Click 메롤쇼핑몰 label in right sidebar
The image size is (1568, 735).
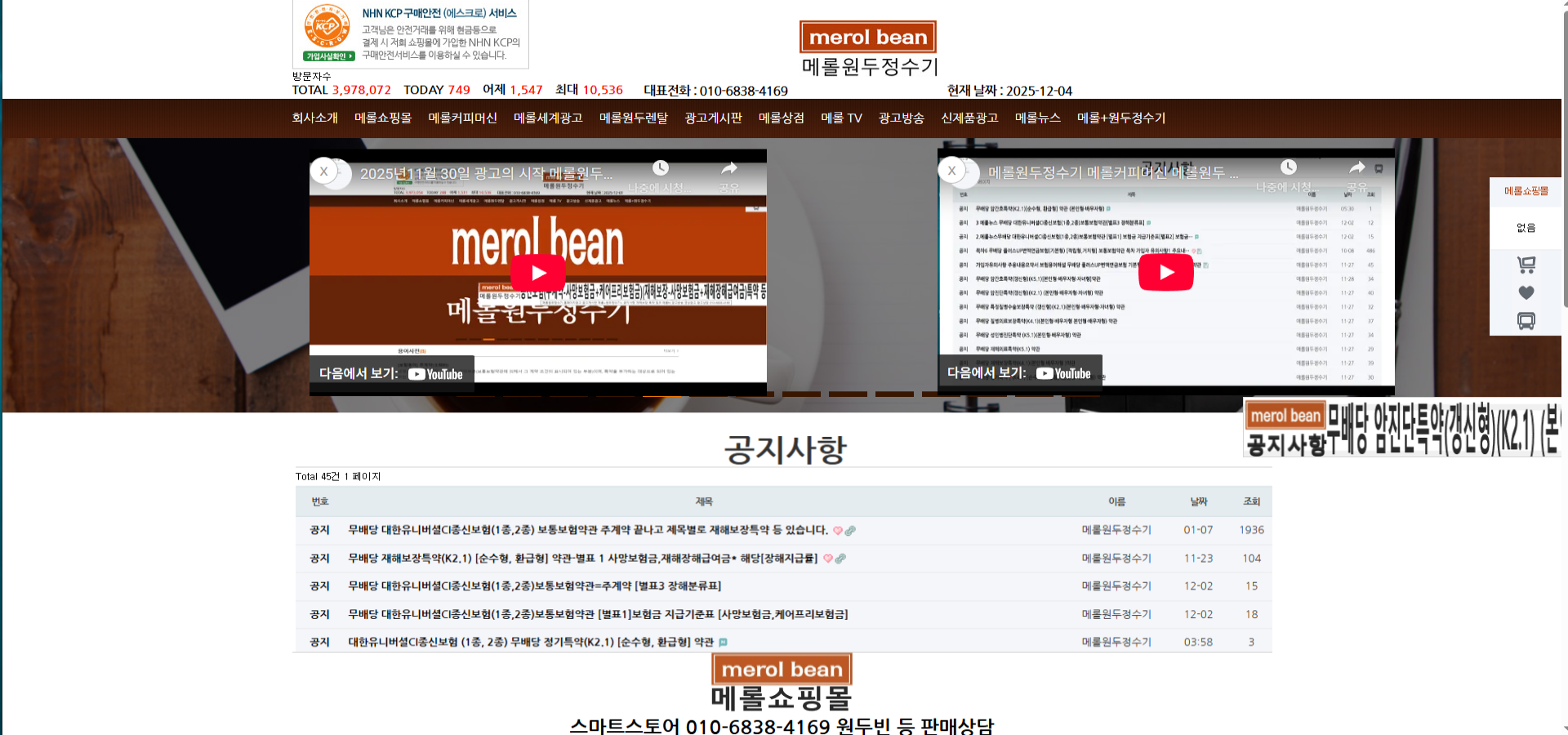[x=1526, y=191]
